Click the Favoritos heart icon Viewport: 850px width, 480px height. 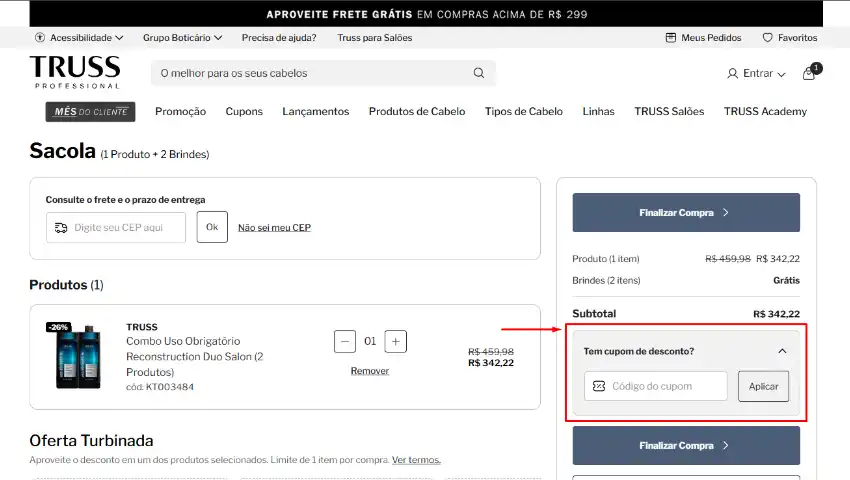[767, 37]
